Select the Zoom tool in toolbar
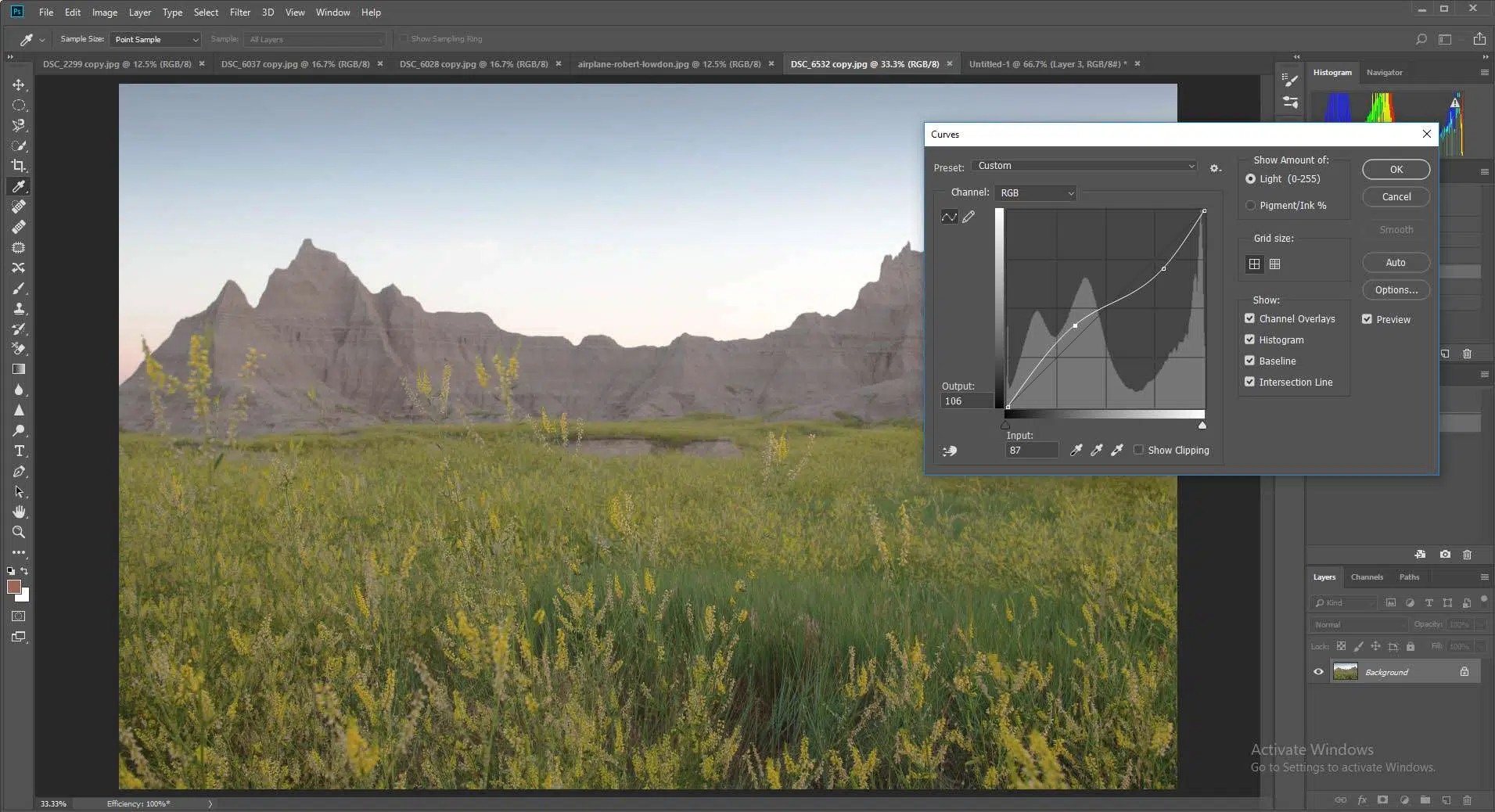Image resolution: width=1495 pixels, height=812 pixels. pyautogui.click(x=19, y=533)
